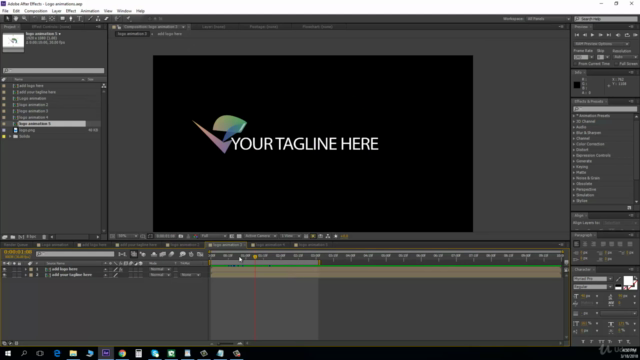Screen dimensions: 640x360
Task: Select the Rectangle shape tool
Action: [62, 18]
